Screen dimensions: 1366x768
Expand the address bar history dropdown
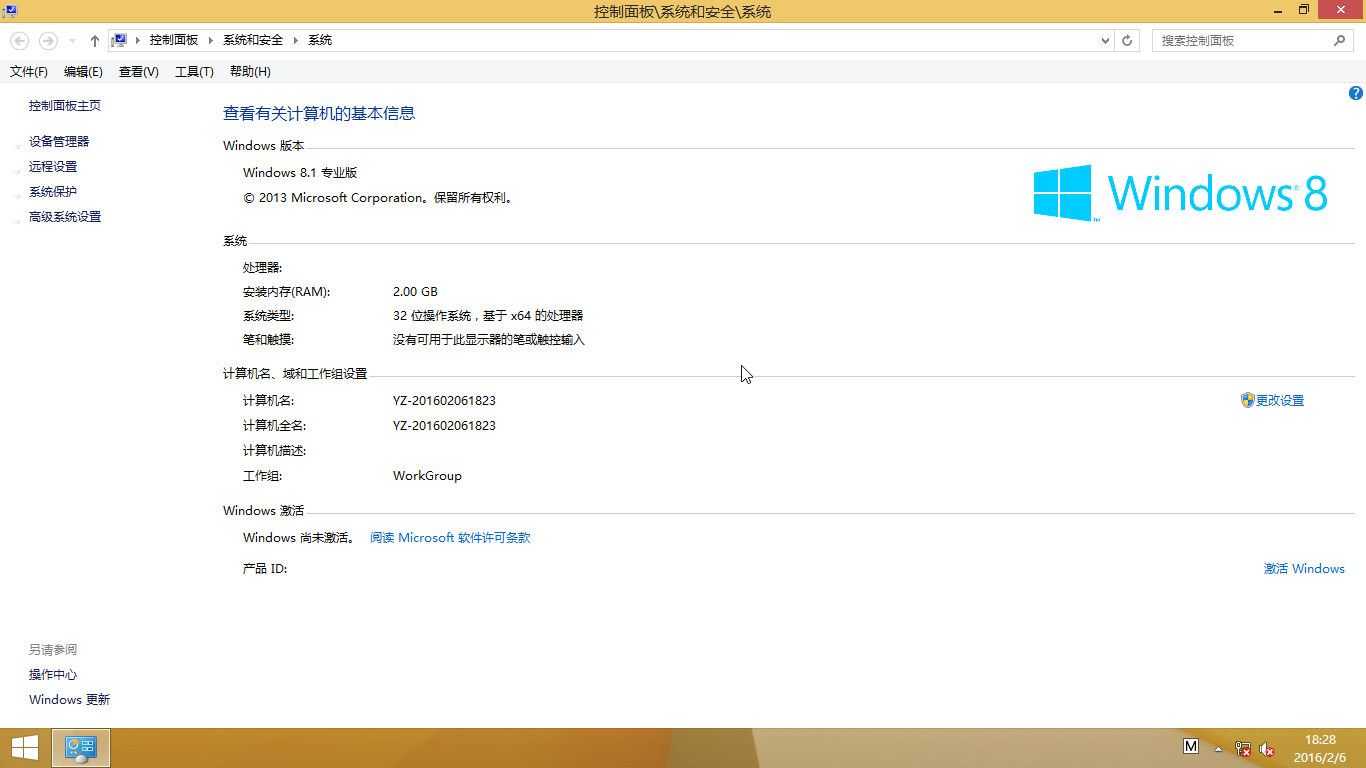tap(1105, 41)
